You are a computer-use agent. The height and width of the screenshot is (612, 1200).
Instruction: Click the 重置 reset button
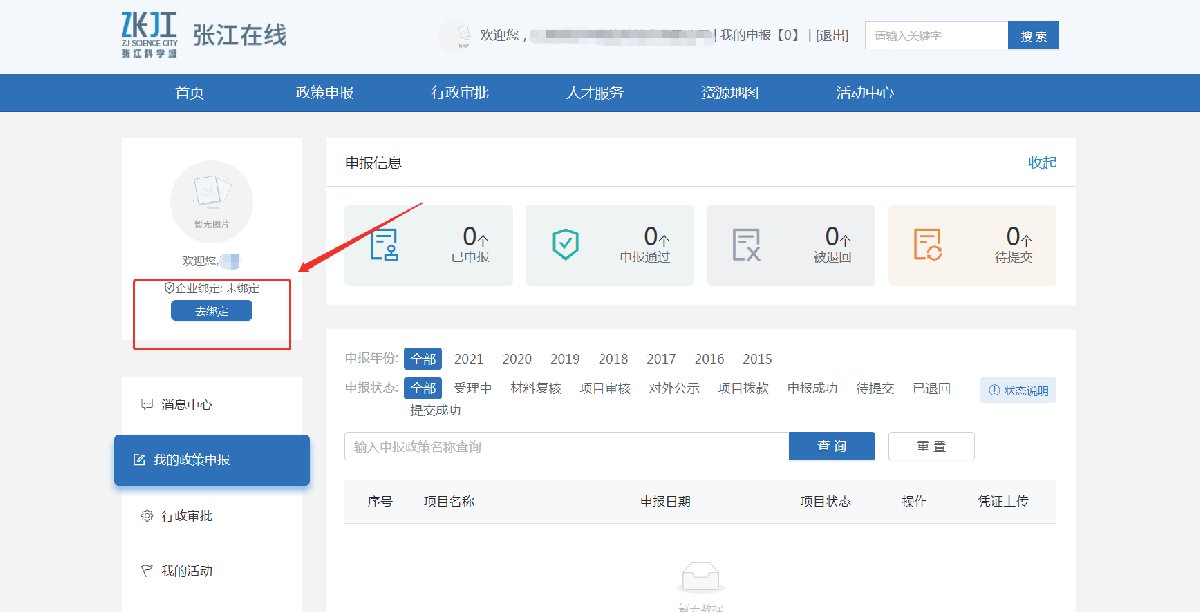tap(931, 446)
